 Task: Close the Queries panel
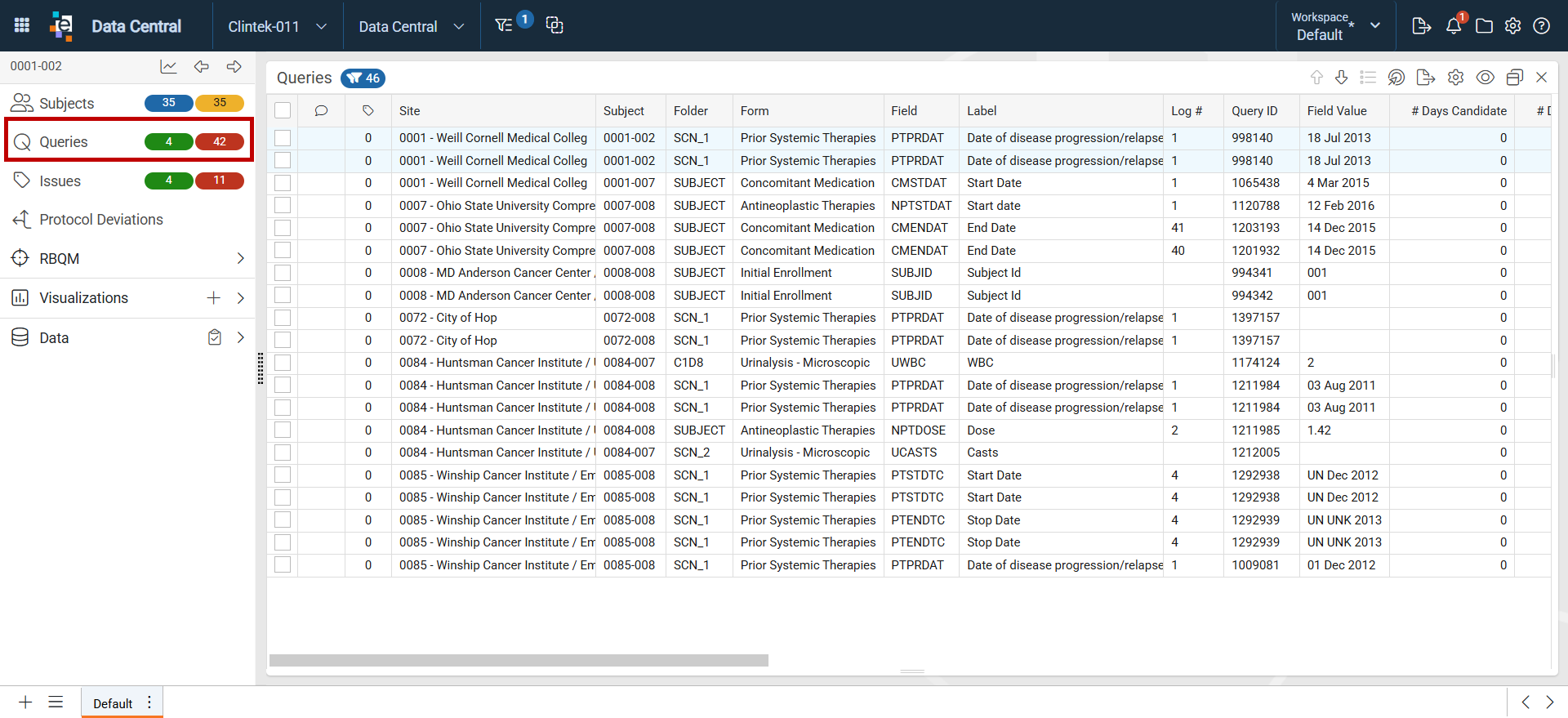(1542, 78)
